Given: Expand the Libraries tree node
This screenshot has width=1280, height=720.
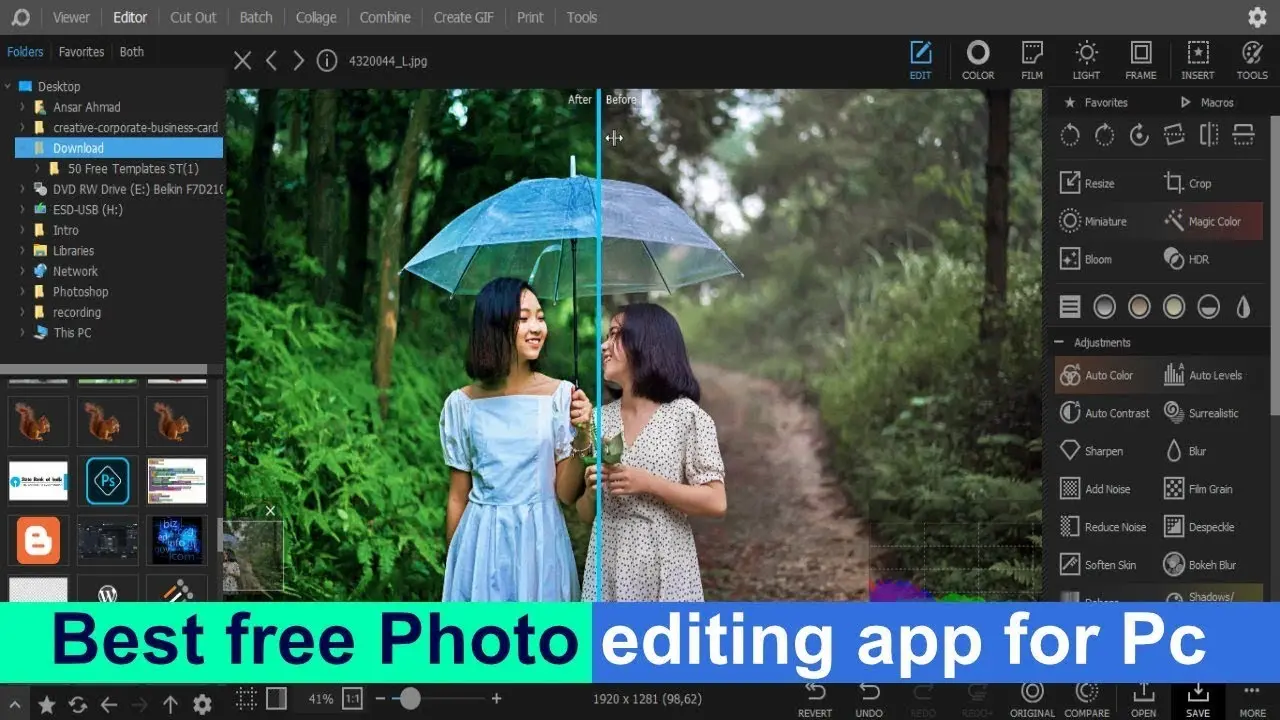Looking at the screenshot, I should pyautogui.click(x=23, y=251).
